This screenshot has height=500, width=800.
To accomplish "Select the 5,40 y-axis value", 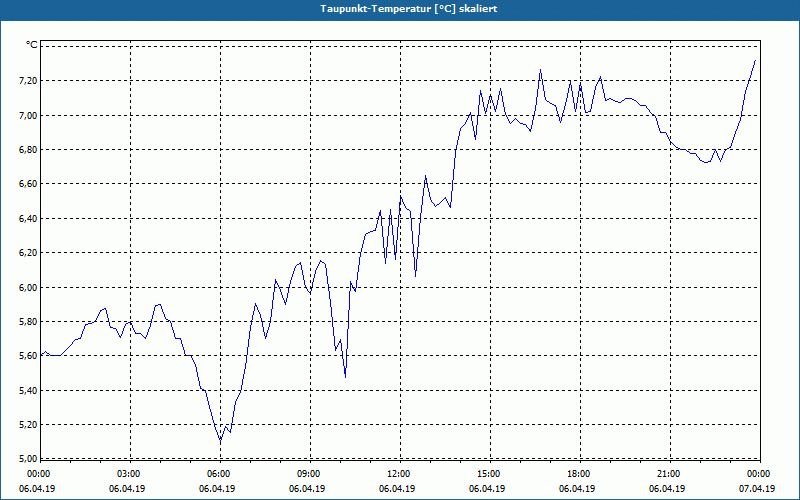I will 28,390.
